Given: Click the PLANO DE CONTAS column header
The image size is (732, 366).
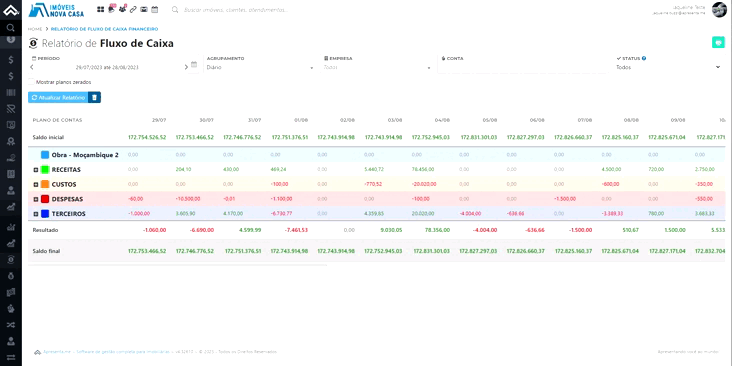Looking at the screenshot, I should [57, 120].
